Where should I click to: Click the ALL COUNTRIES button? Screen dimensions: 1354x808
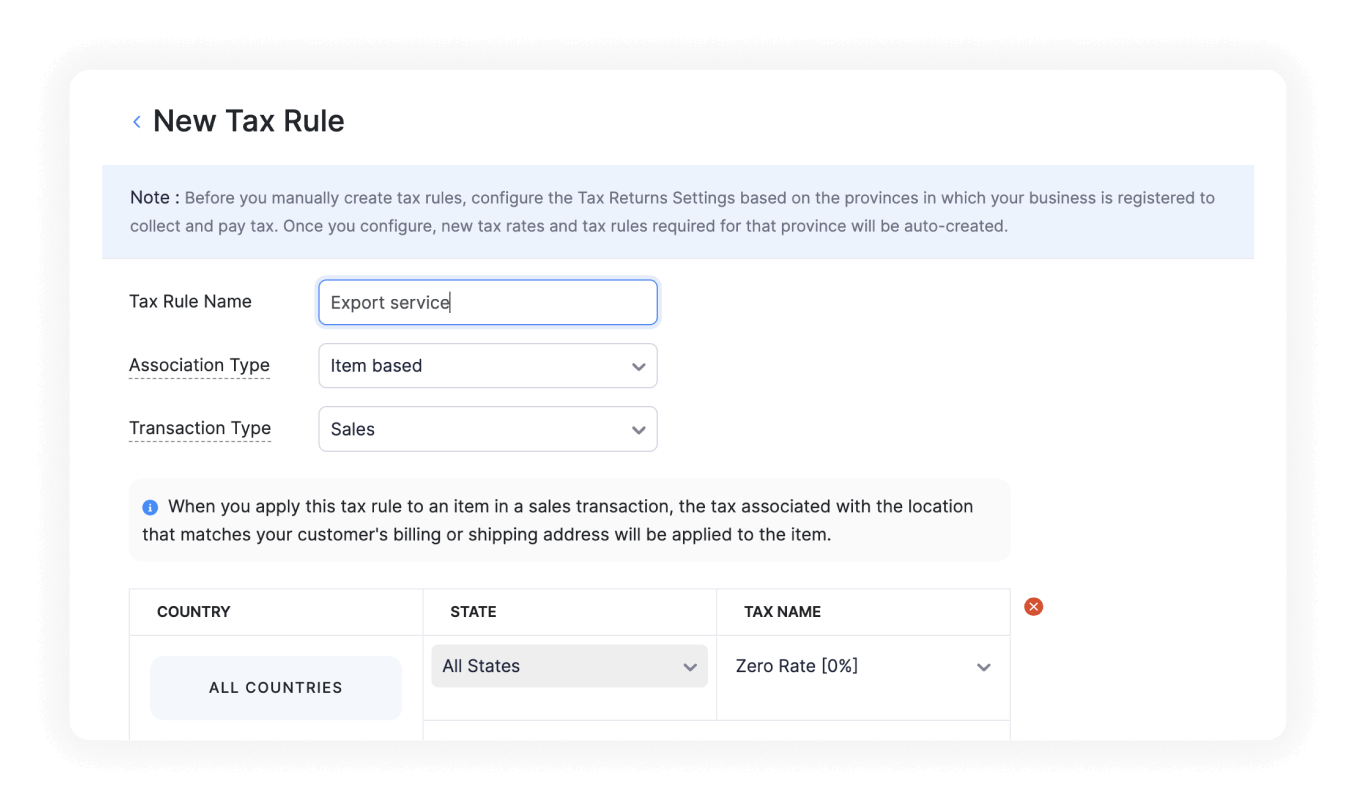coord(276,688)
